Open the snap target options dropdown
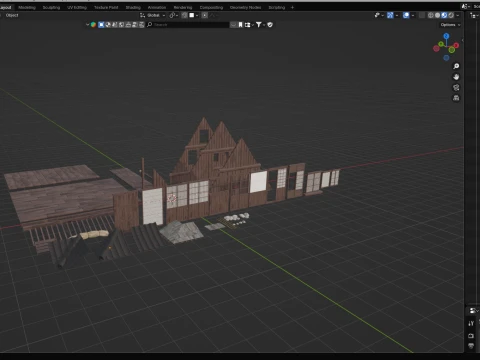The height and width of the screenshot is (360, 480). pyautogui.click(x=194, y=15)
